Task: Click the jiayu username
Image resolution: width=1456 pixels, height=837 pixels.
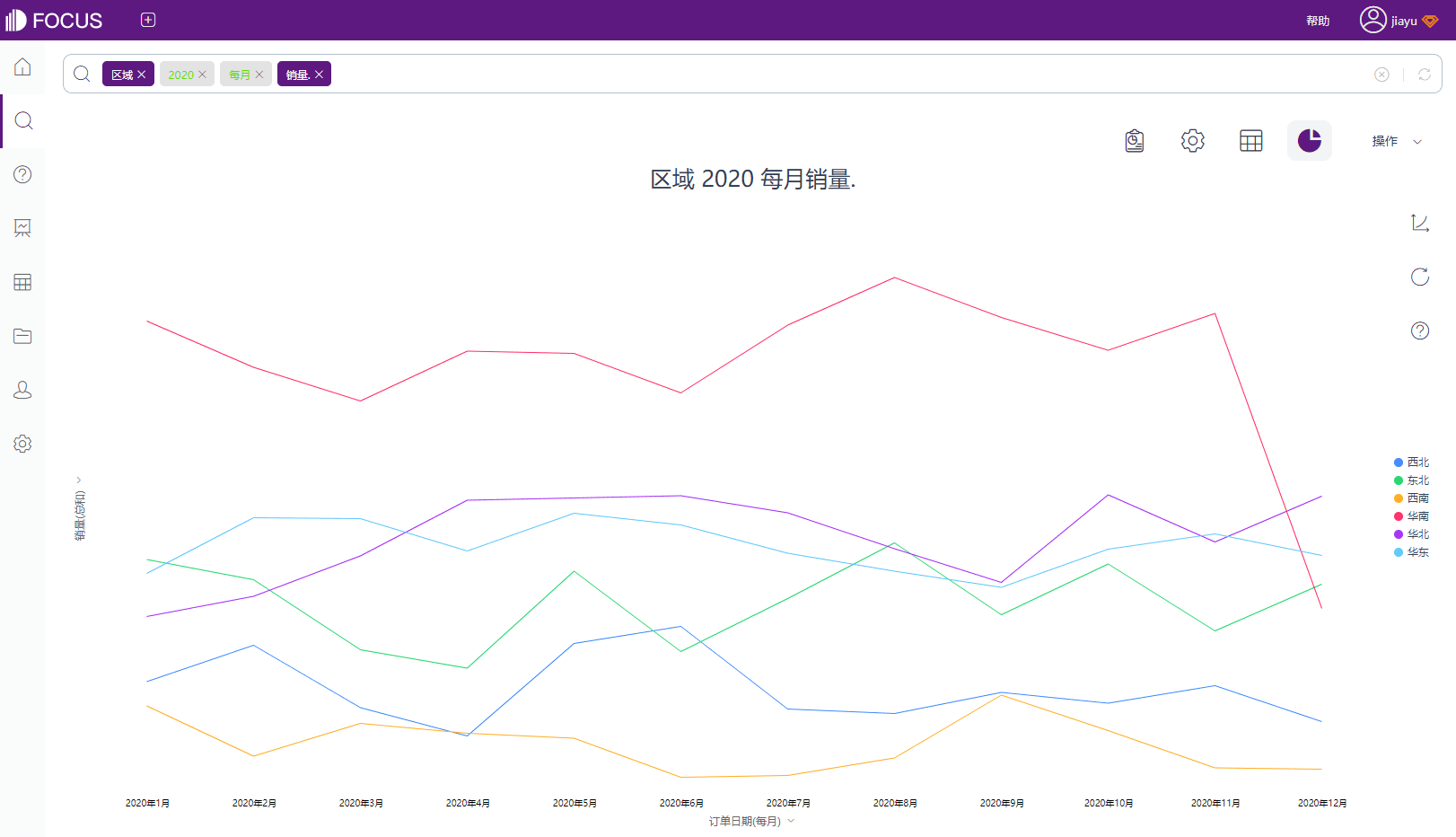Action: tap(1404, 21)
